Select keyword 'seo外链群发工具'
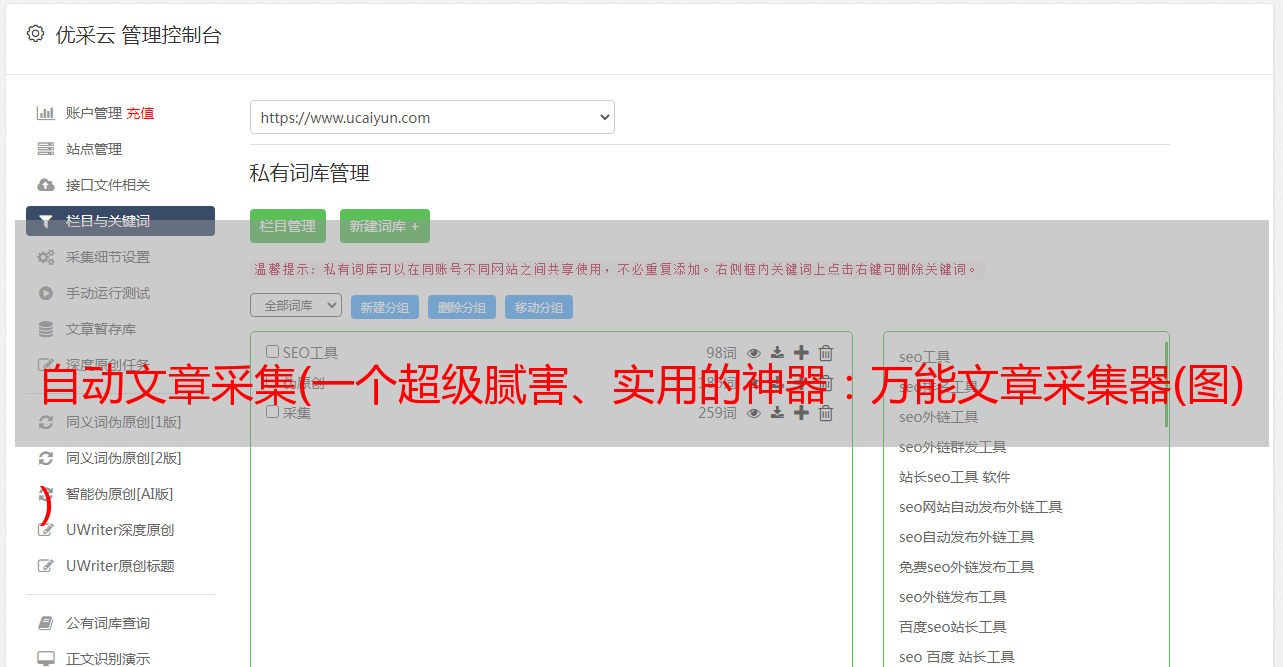 [x=952, y=447]
